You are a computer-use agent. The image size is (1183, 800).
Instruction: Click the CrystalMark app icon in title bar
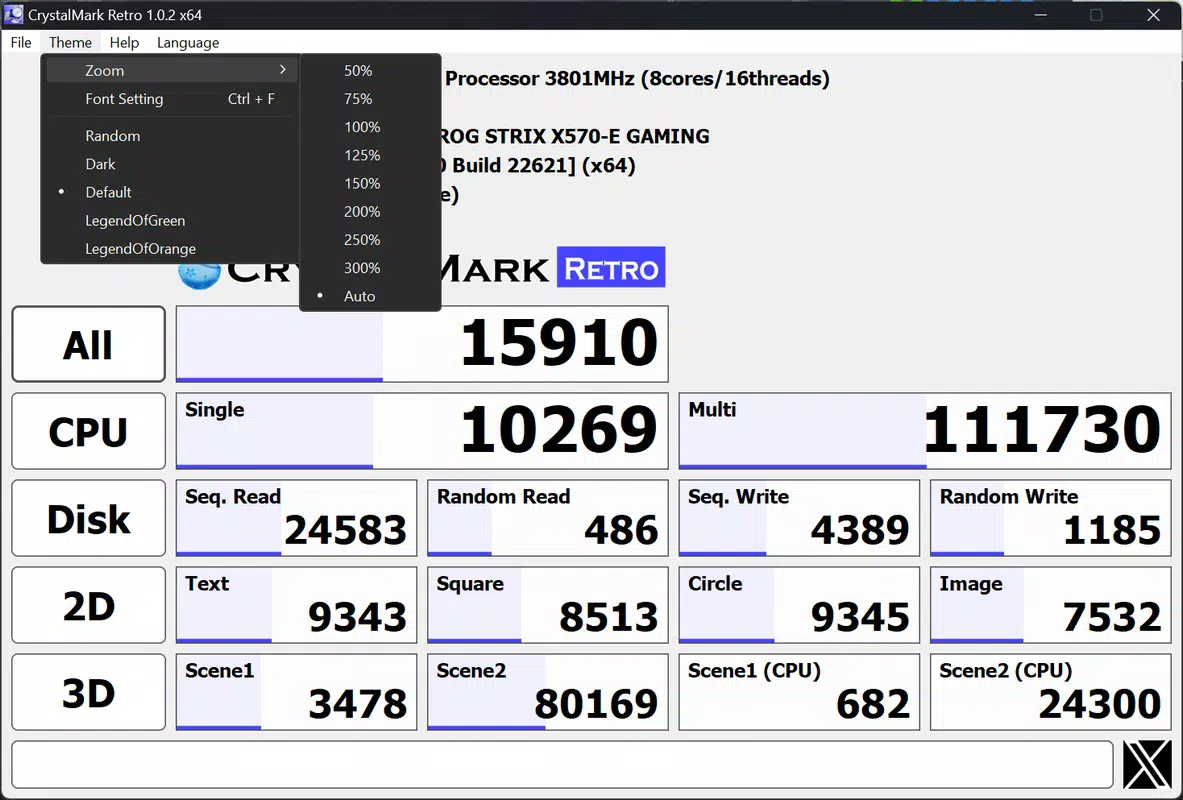14,14
